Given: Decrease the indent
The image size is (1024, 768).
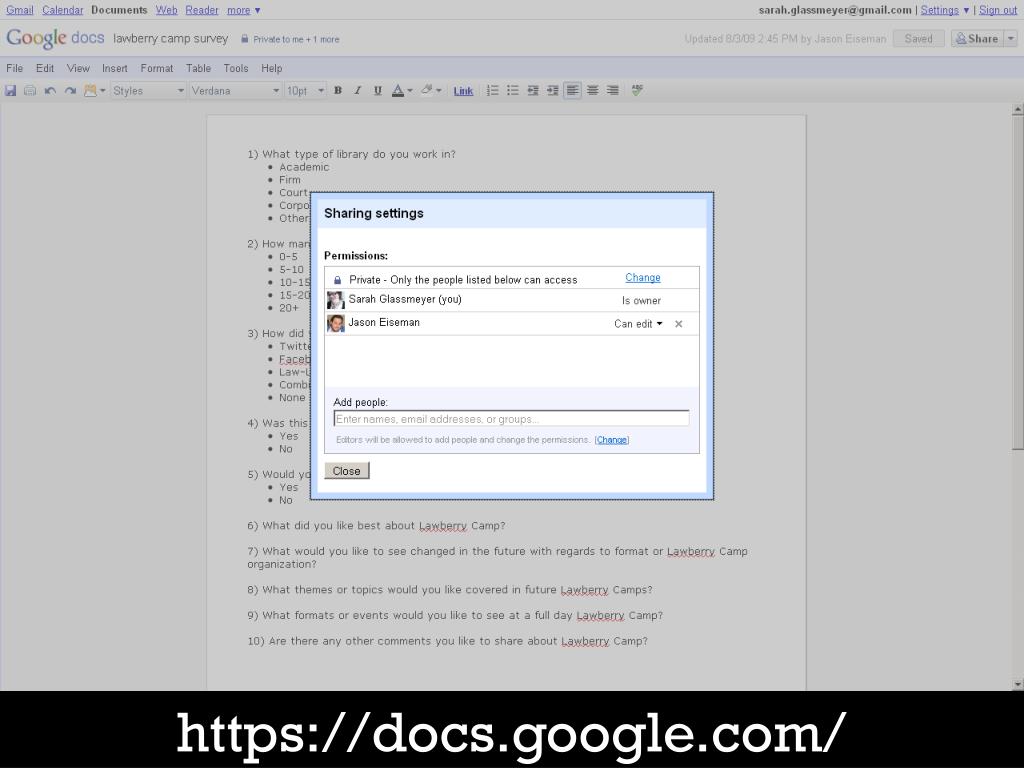Looking at the screenshot, I should (533, 91).
